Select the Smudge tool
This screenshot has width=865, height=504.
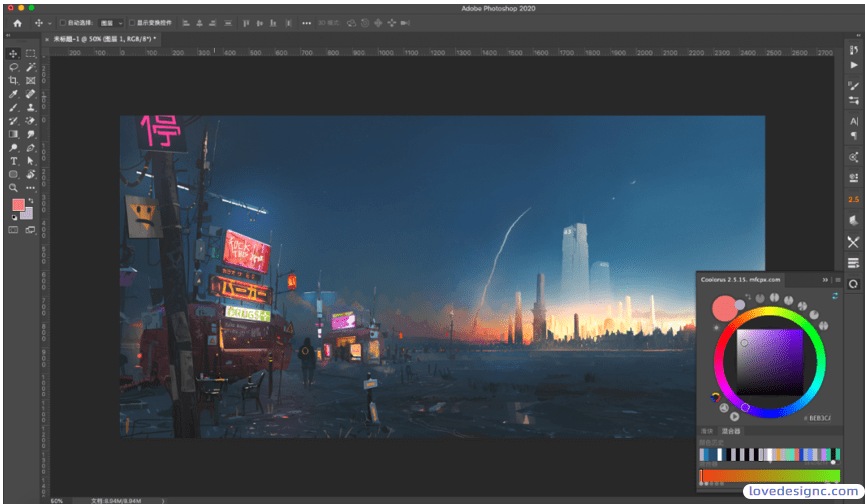click(x=30, y=134)
